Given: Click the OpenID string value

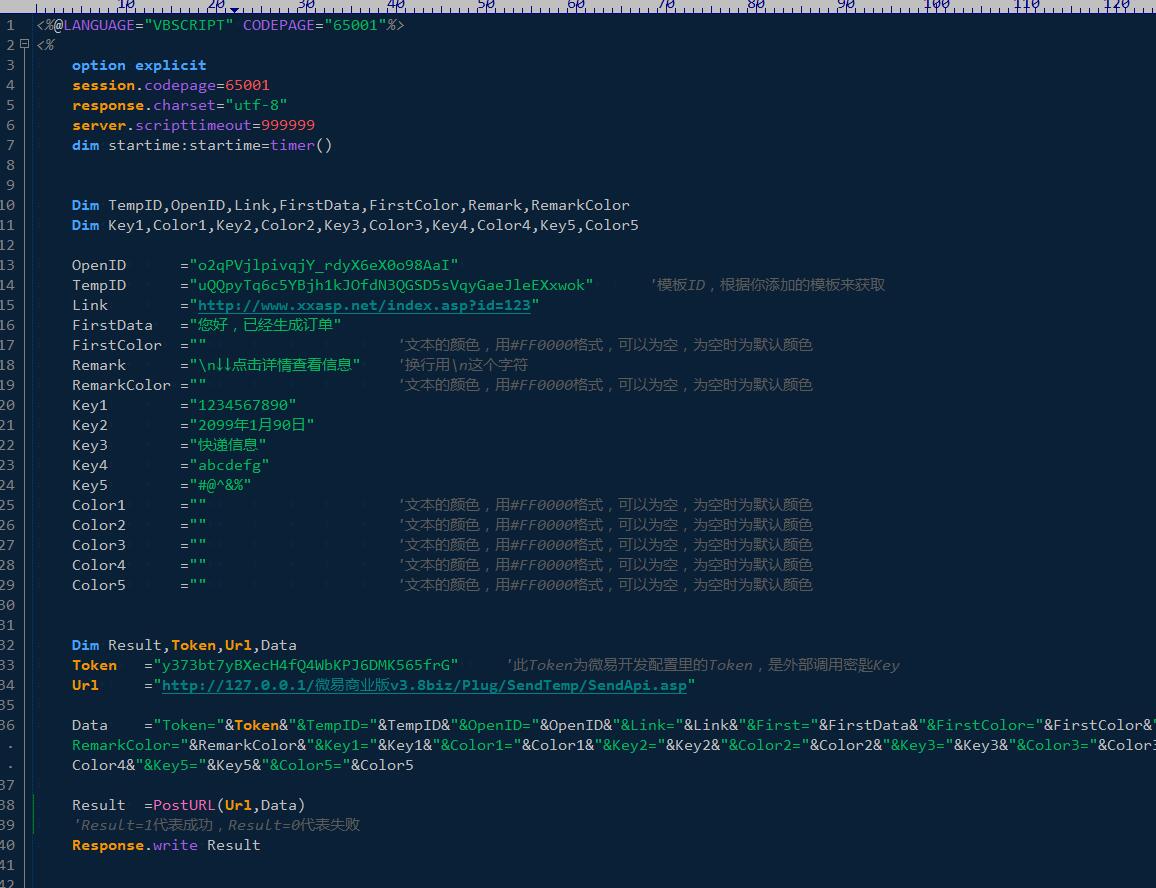Looking at the screenshot, I should [x=324, y=265].
